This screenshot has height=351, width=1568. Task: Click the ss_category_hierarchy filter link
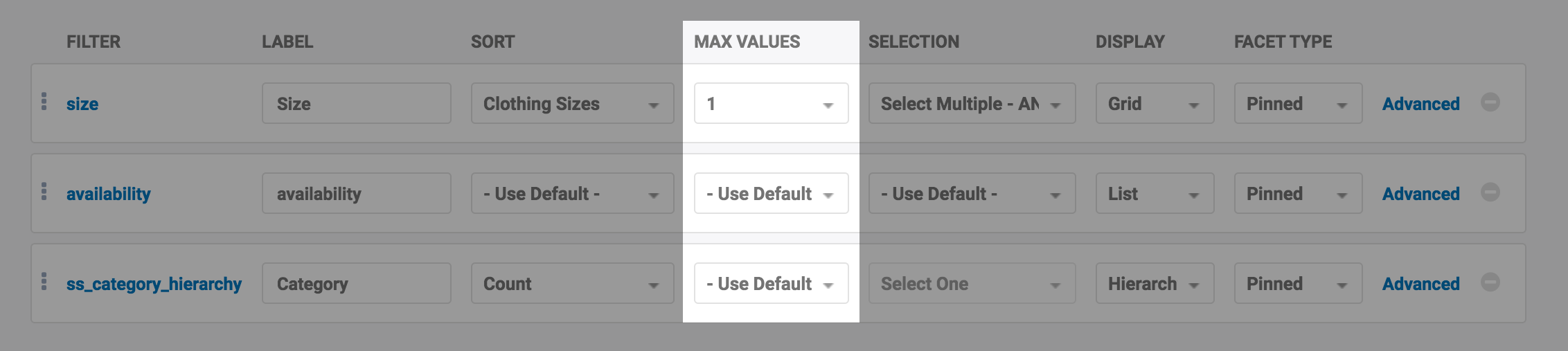pyautogui.click(x=154, y=284)
